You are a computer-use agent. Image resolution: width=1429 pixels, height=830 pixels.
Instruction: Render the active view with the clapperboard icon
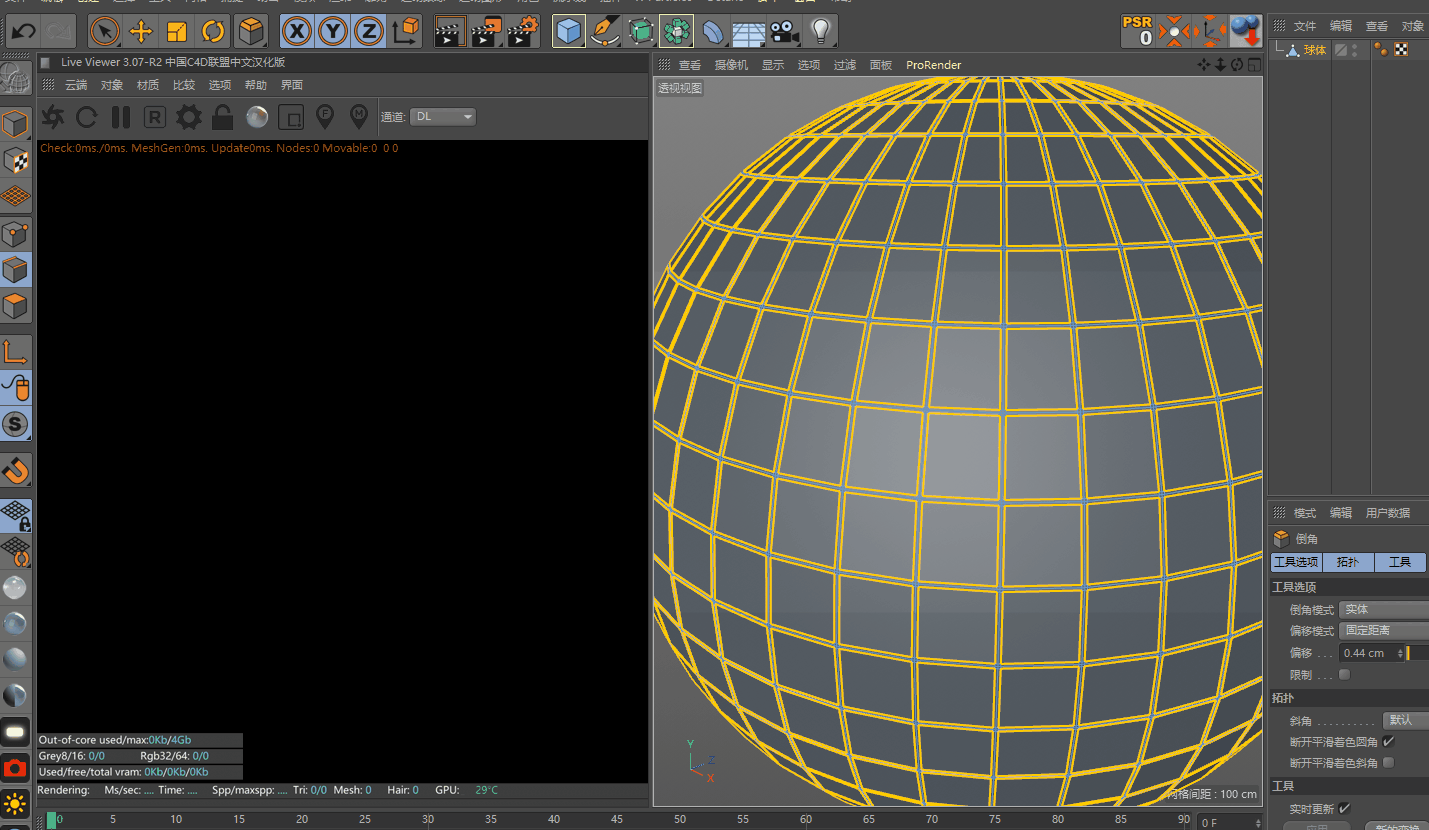click(x=449, y=31)
